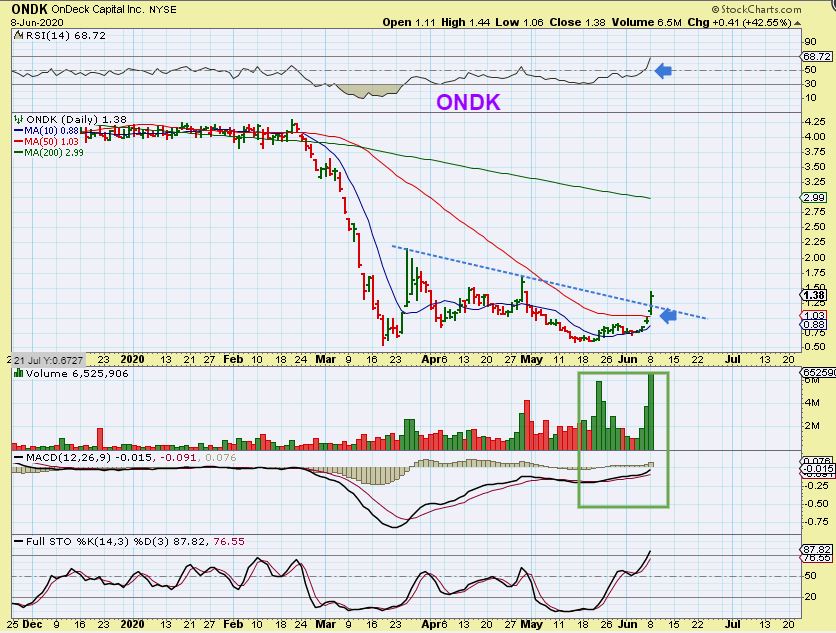Viewport: 836px width, 633px height.
Task: Click the MA(50) 1.03 legend entry
Action: point(46,141)
